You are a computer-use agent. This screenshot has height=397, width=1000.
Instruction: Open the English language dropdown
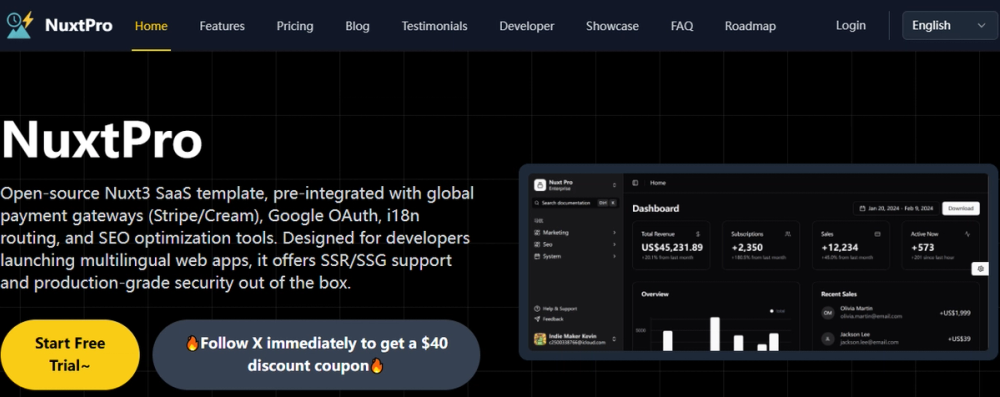coord(950,26)
